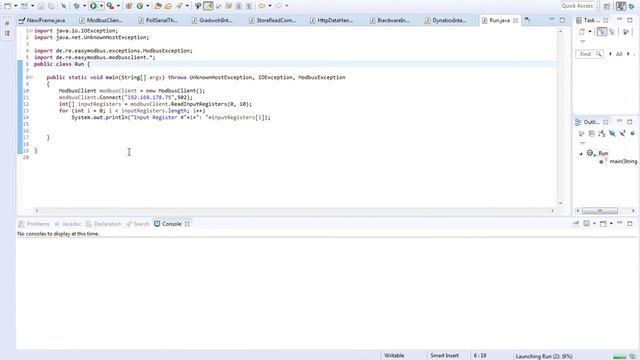The height and width of the screenshot is (360, 640).
Task: Click the Back navigation arrow icon
Action: click(262, 6)
